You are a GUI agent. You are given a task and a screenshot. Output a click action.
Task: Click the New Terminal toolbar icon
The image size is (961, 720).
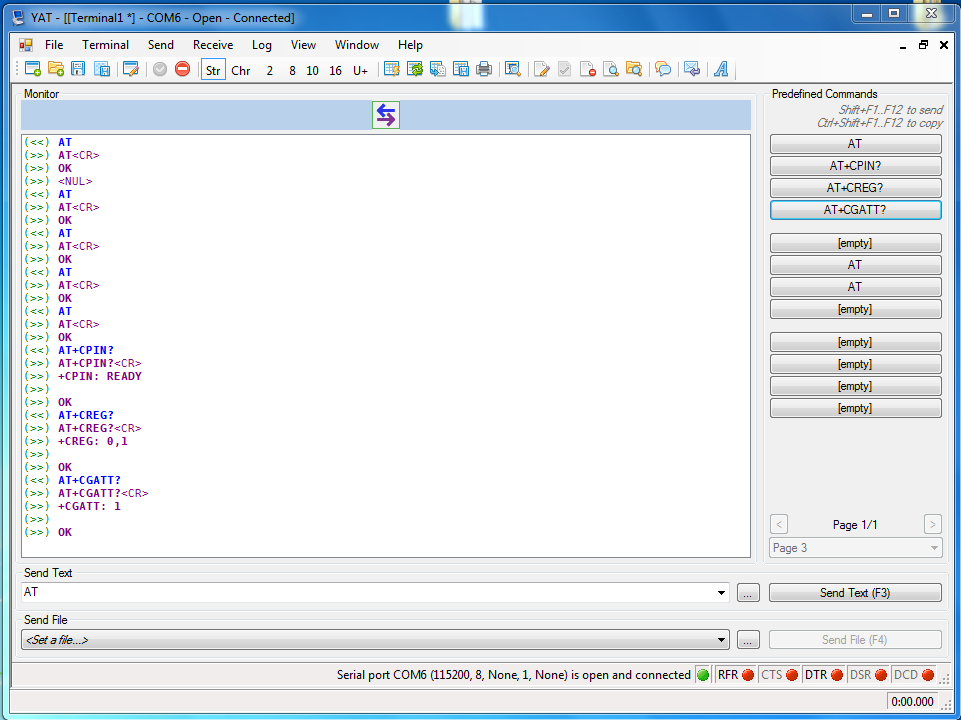click(33, 69)
